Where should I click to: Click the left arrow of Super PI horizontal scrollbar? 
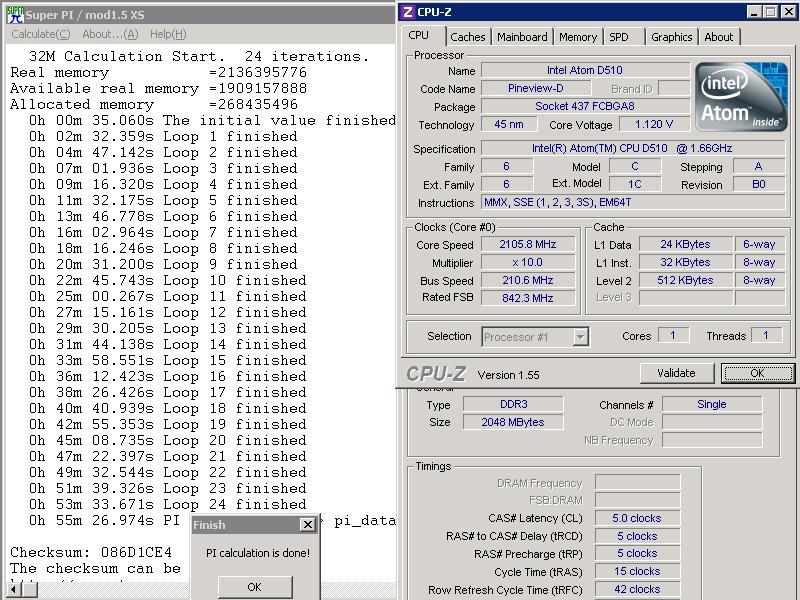pos(14,589)
